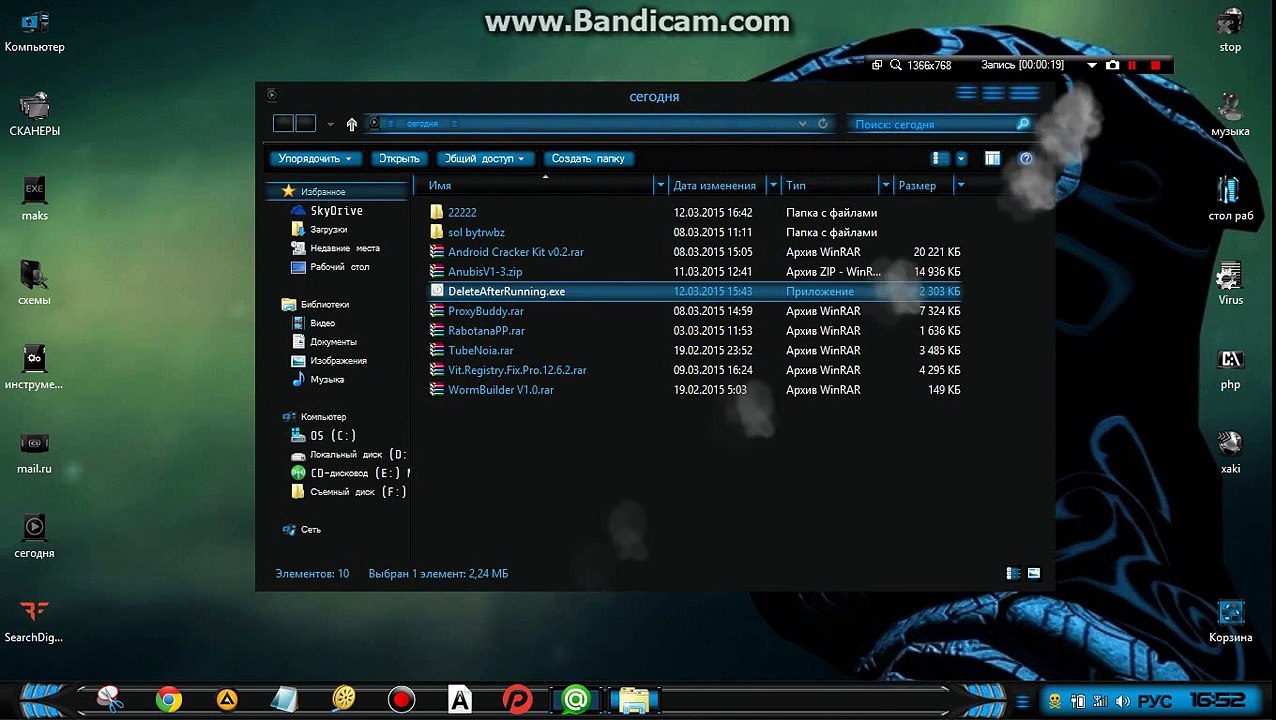Open the snipping scissors taskbar icon
The height and width of the screenshot is (720, 1276).
110,699
